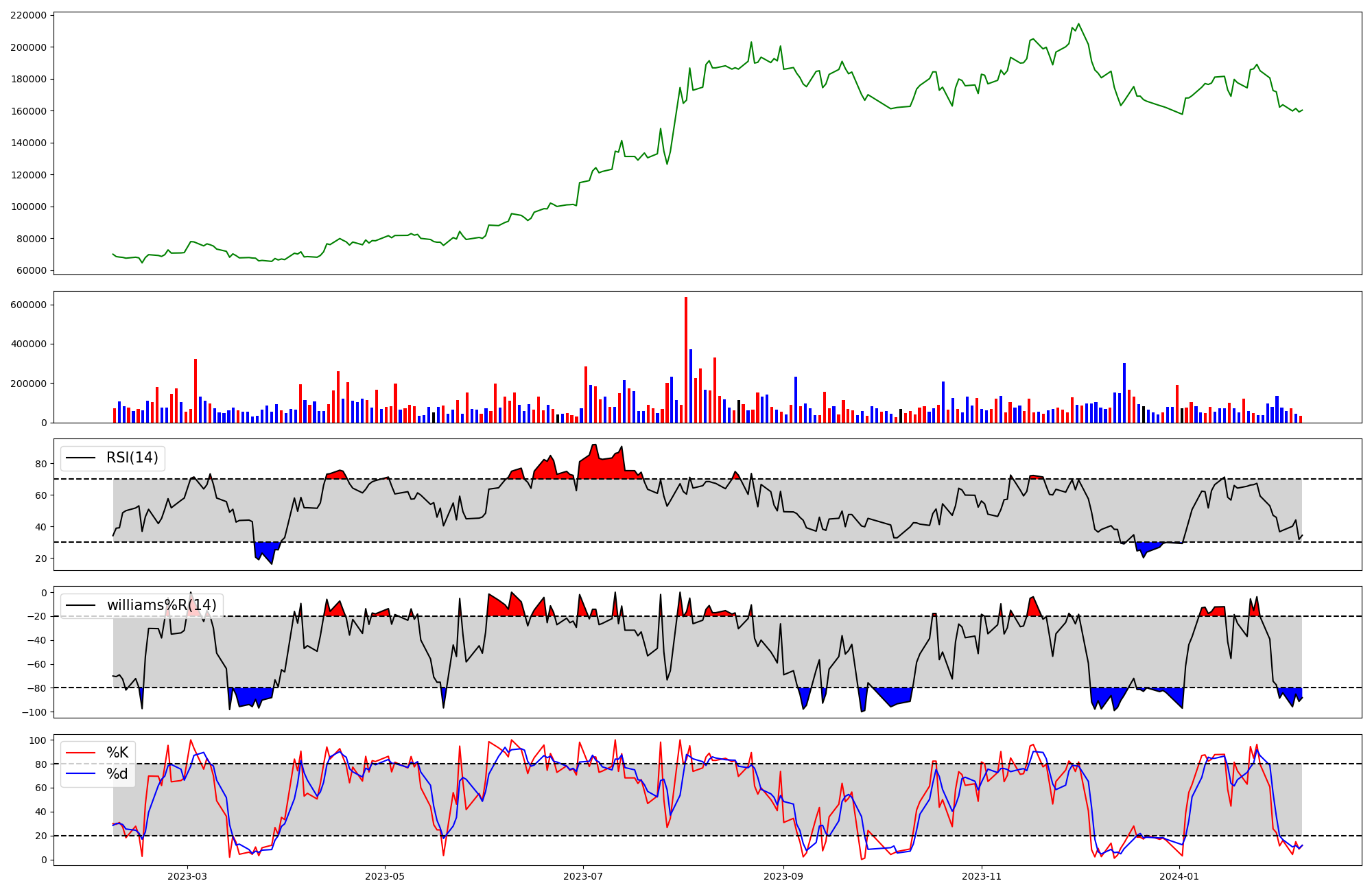
Task: Select the %d legend entry text
Action: [117, 774]
